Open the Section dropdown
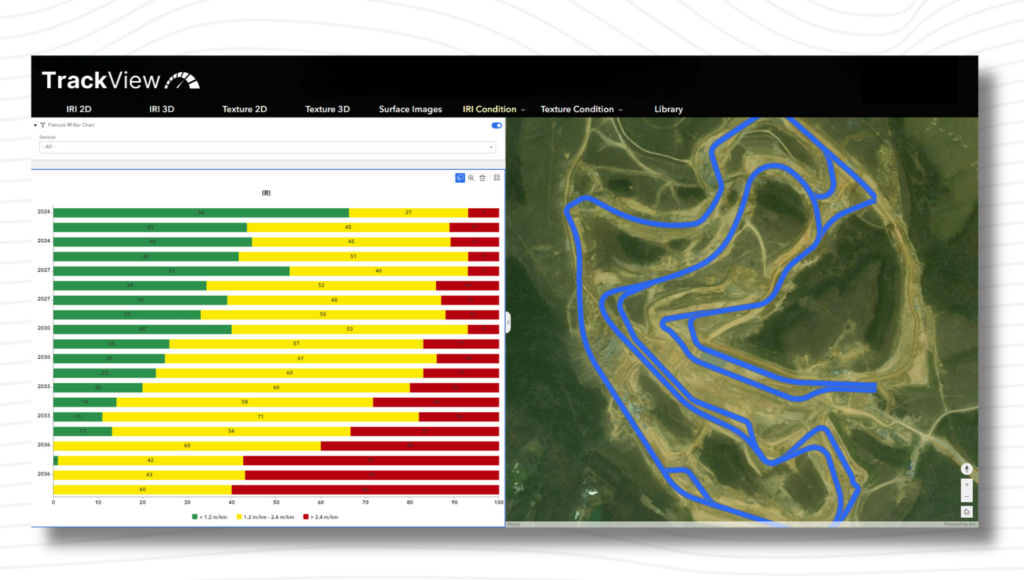The image size is (1024, 580). (268, 147)
